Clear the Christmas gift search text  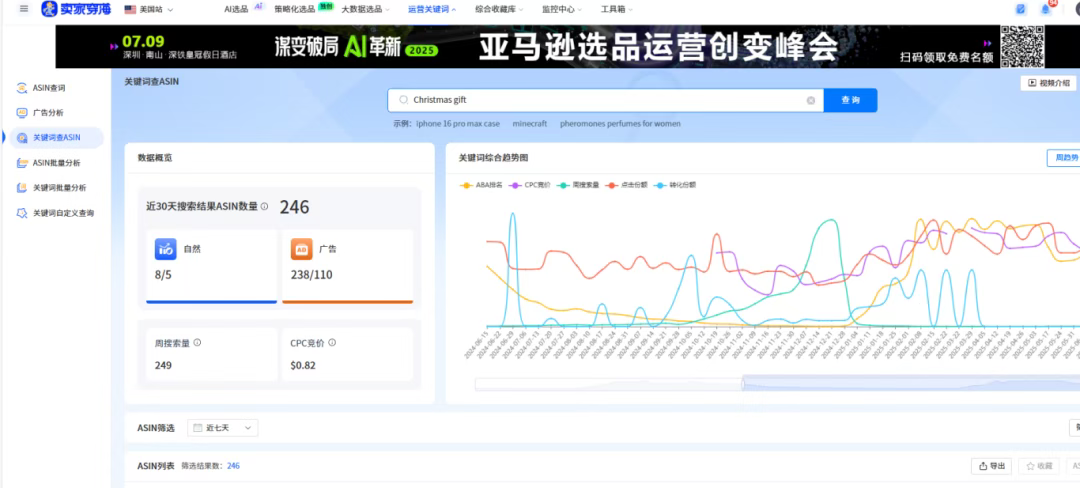coord(811,100)
